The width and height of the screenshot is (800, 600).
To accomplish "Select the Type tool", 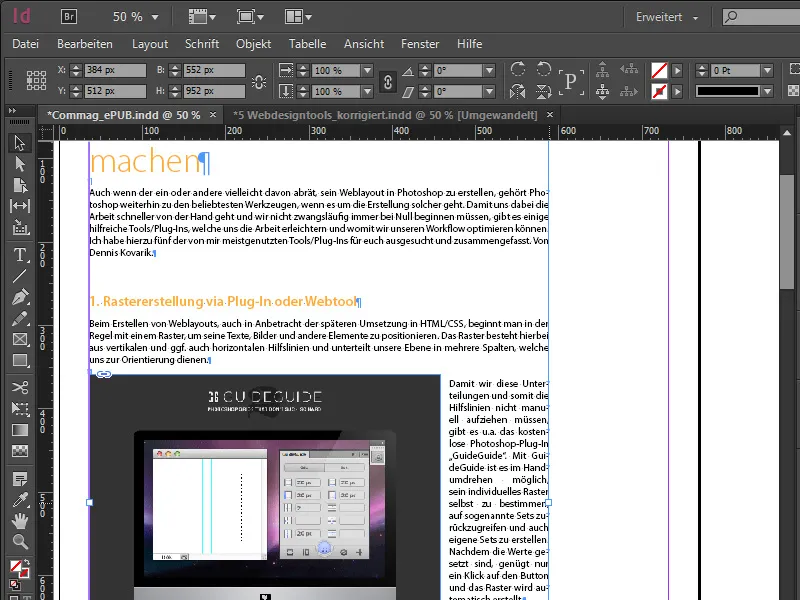I will click(21, 254).
